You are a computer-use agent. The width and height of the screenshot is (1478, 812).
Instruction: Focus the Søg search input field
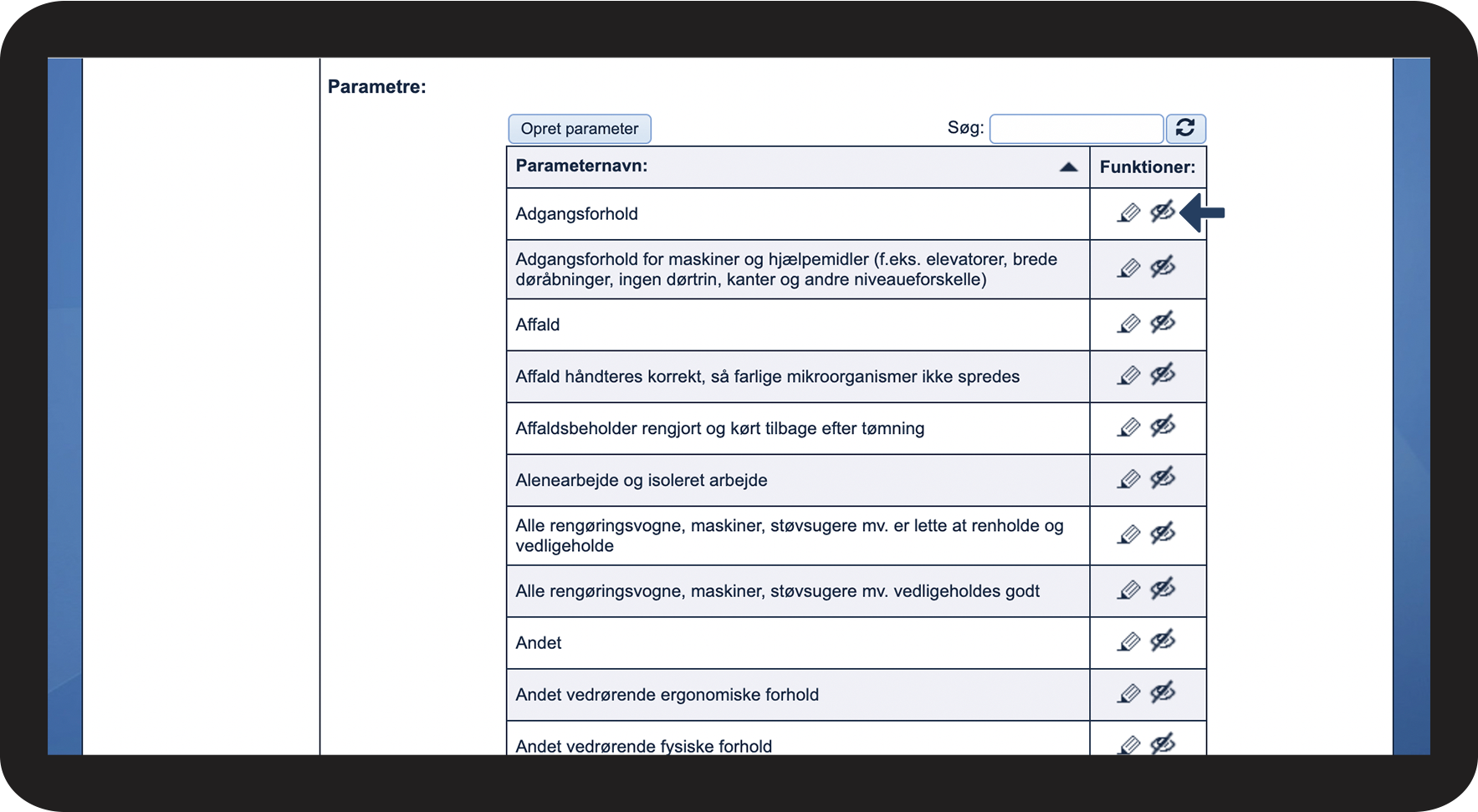click(1077, 129)
